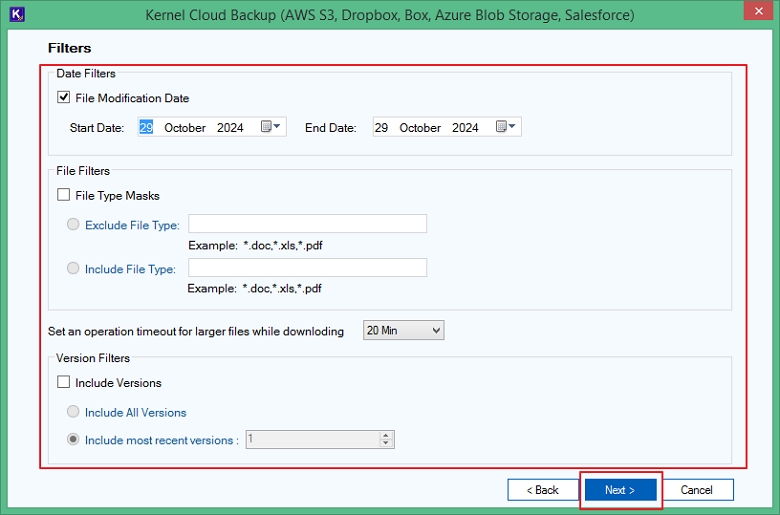Select Include All Versions radio button
This screenshot has height=515, width=780.
coord(73,412)
